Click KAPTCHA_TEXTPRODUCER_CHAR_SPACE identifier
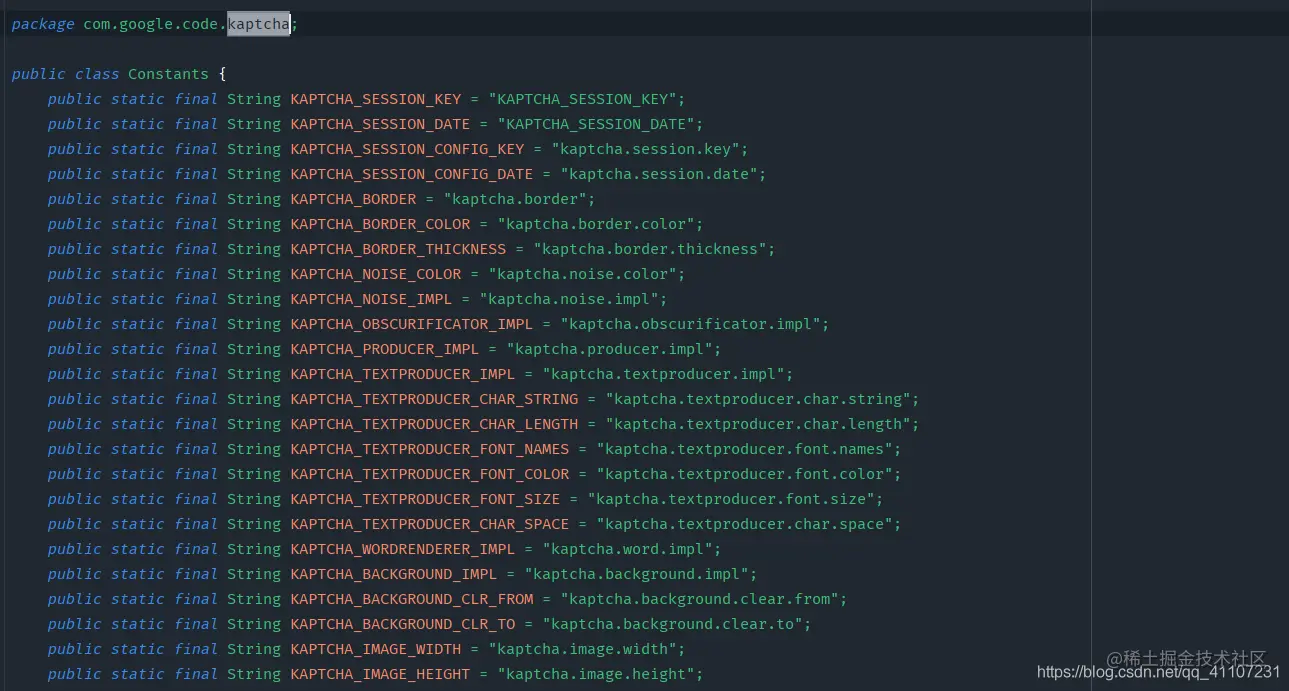The width and height of the screenshot is (1289, 691). tap(430, 524)
